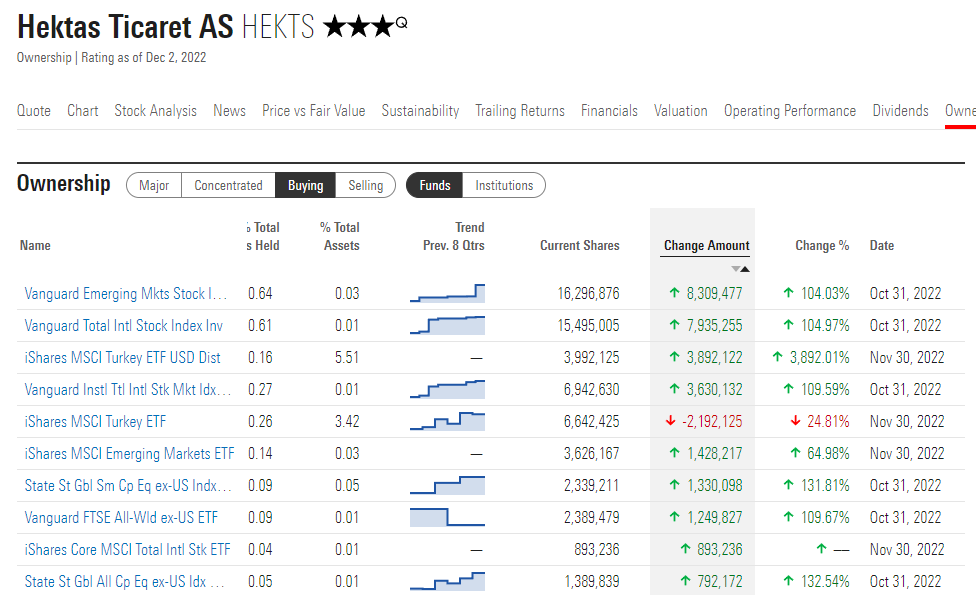Open the Price vs Fair Value tab
Image resolution: width=976 pixels, height=595 pixels.
pos(314,111)
